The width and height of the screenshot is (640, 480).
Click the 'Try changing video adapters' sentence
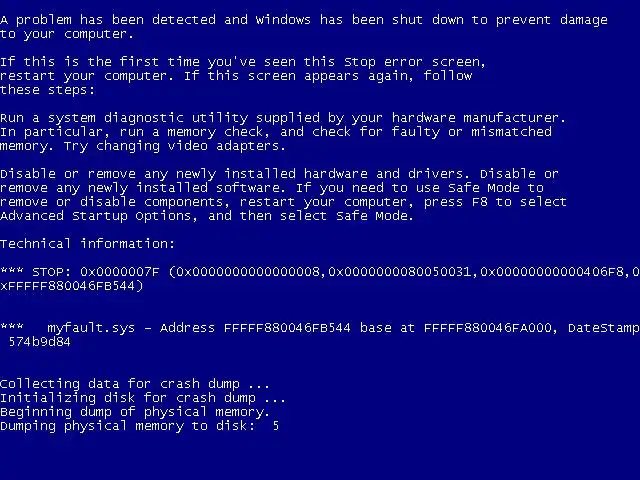[175, 146]
